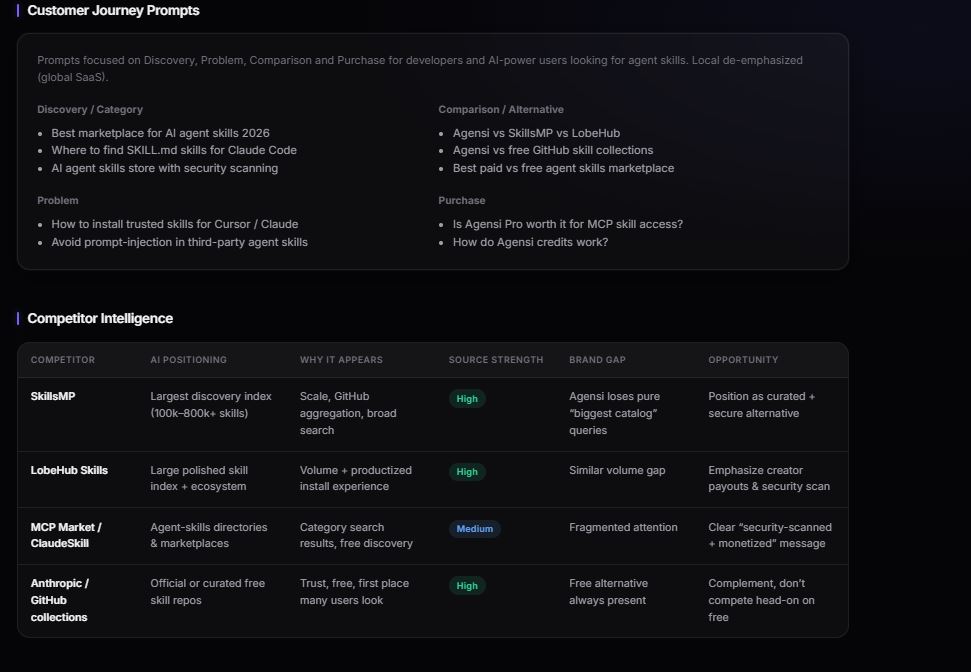Click the Customer Journey Prompts heading
Viewport: 971px width, 672px height.
point(113,11)
